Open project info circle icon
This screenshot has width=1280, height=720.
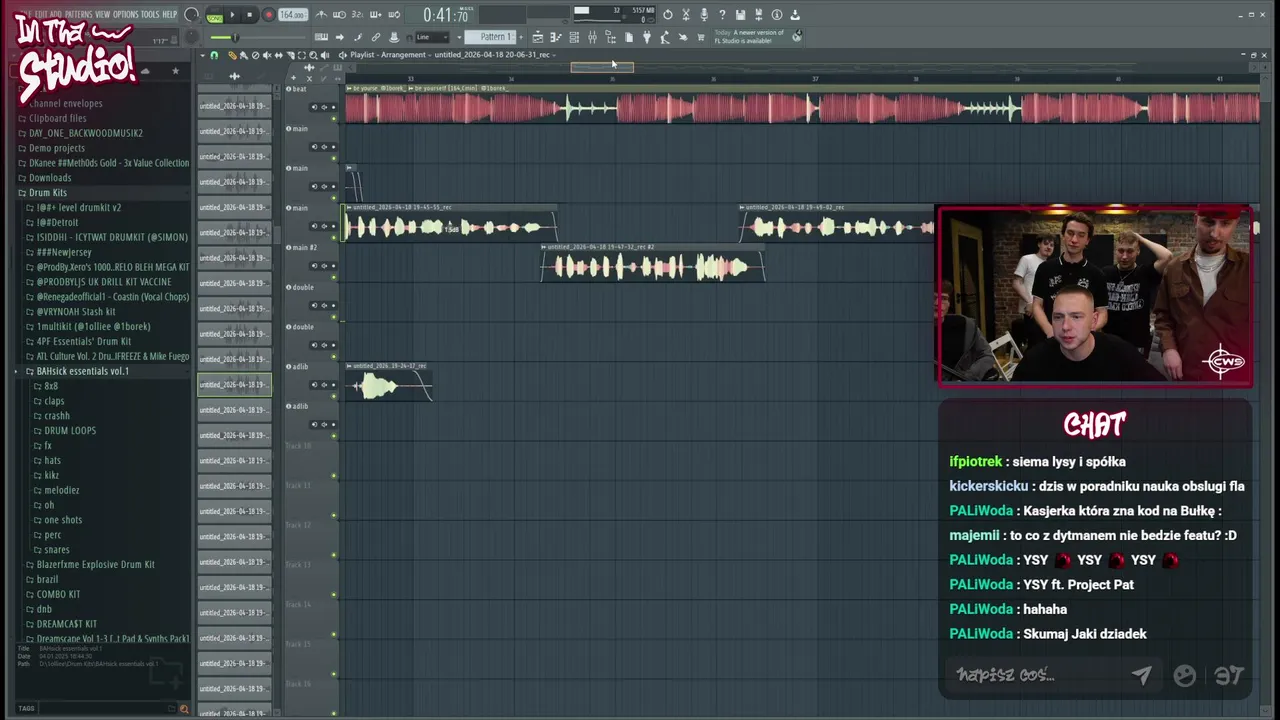pos(776,15)
